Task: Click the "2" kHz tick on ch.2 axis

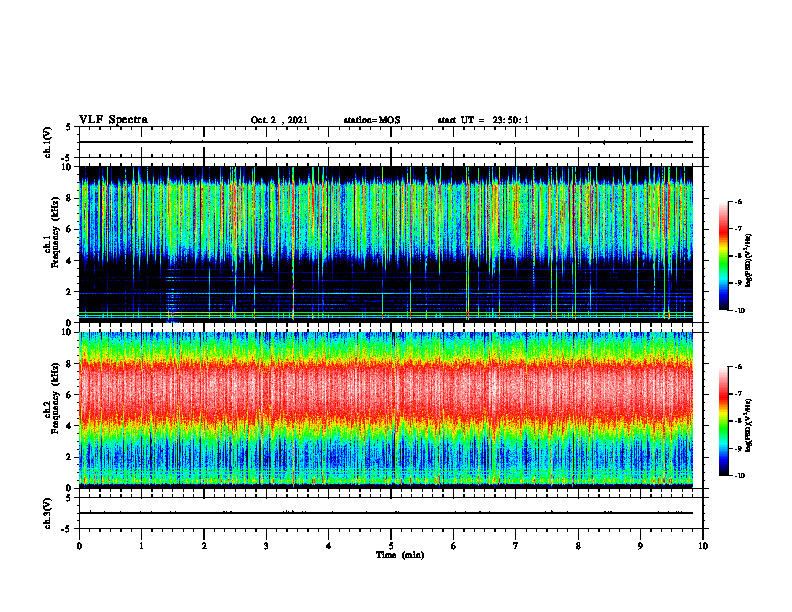Action: click(69, 457)
